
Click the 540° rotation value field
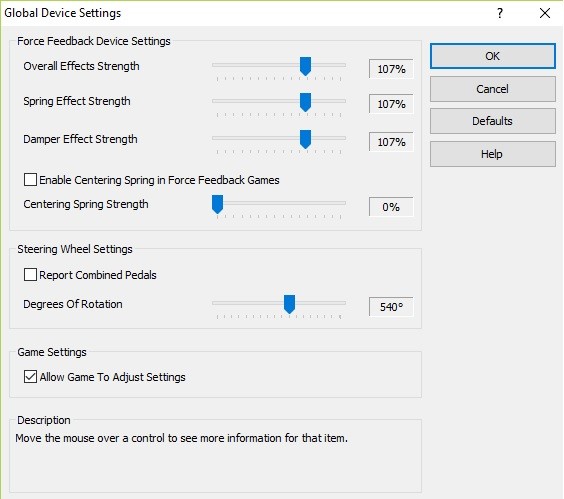[391, 307]
